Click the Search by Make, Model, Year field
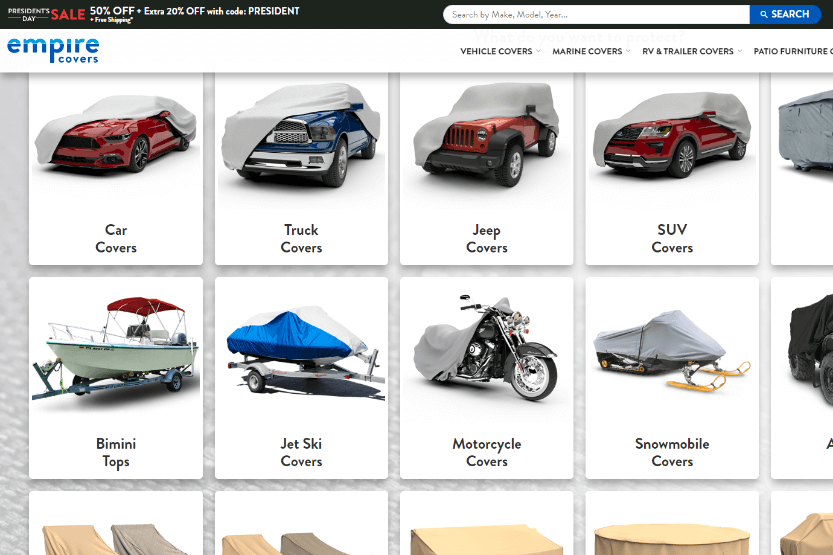Viewport: 833px width, 555px height. pos(596,14)
